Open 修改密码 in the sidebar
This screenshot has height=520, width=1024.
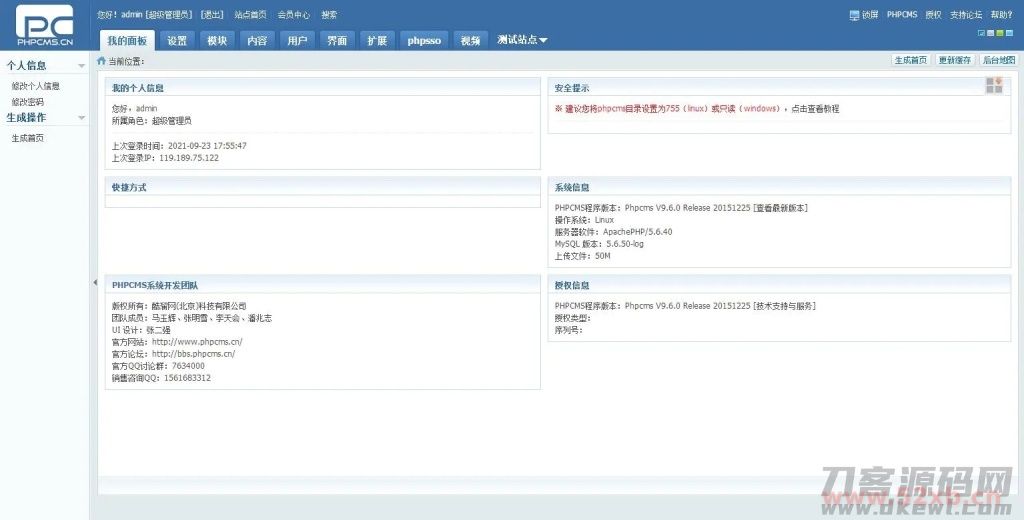27,101
